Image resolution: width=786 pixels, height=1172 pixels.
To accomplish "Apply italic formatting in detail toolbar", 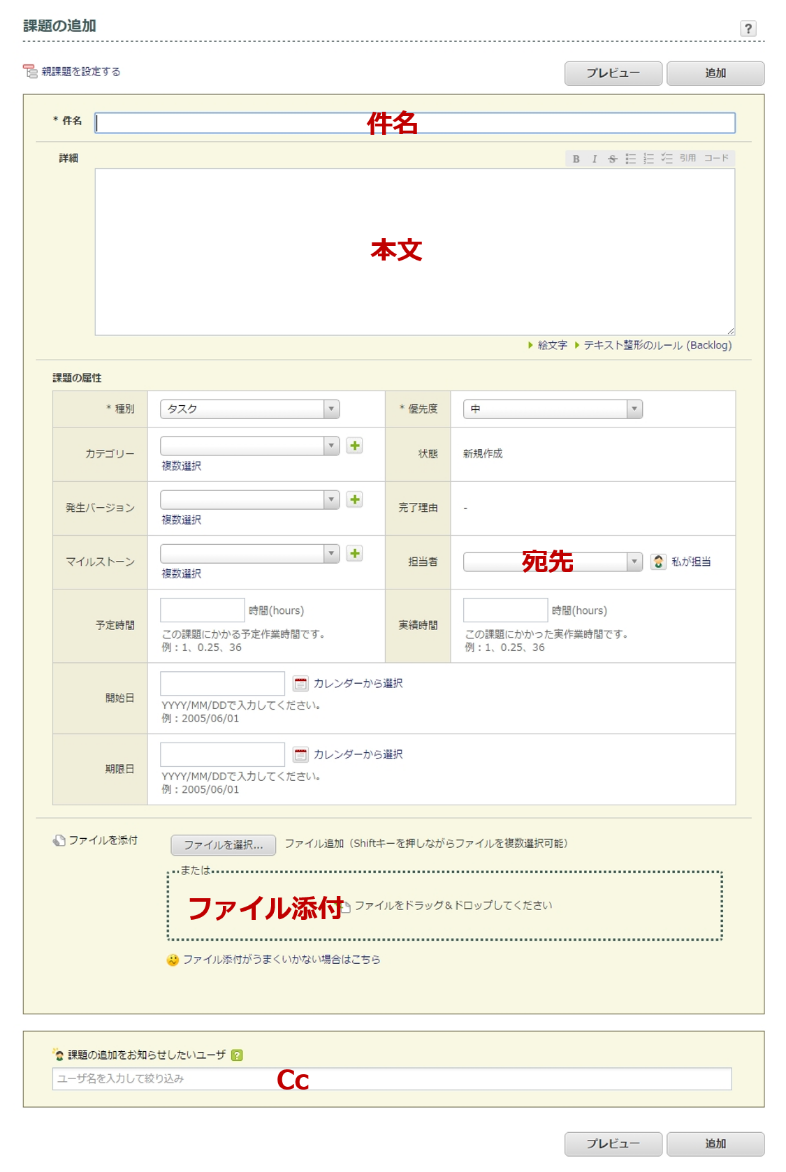I will pyautogui.click(x=595, y=158).
